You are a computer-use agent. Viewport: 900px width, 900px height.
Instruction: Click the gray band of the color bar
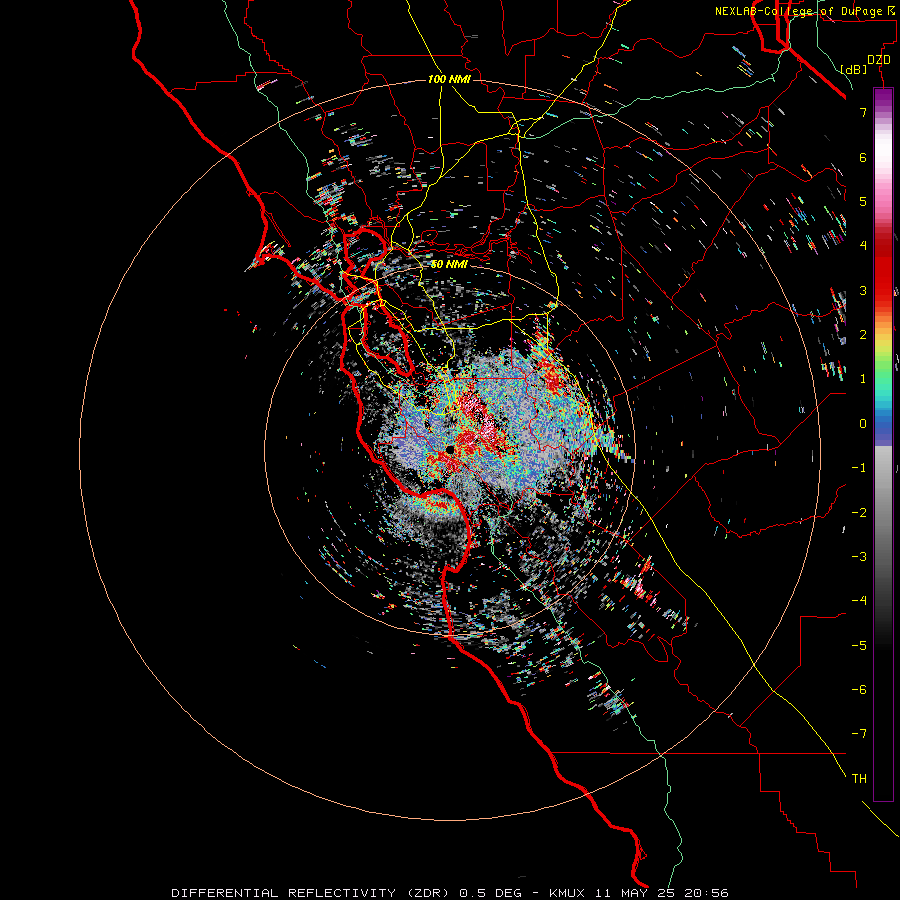coord(883,505)
